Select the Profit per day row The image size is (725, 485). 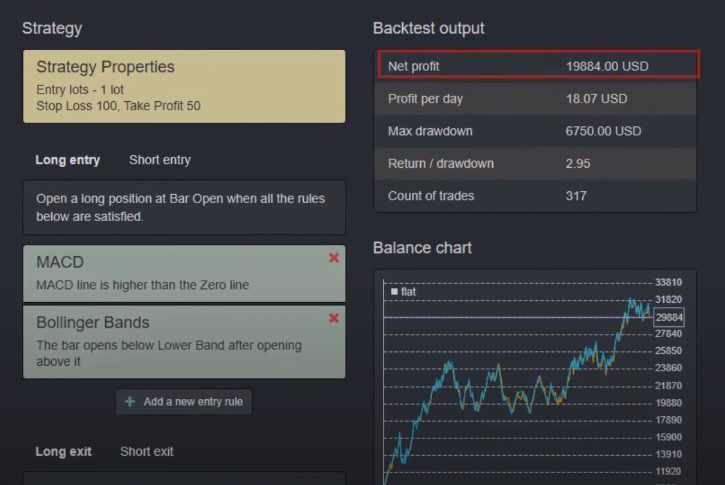click(538, 99)
